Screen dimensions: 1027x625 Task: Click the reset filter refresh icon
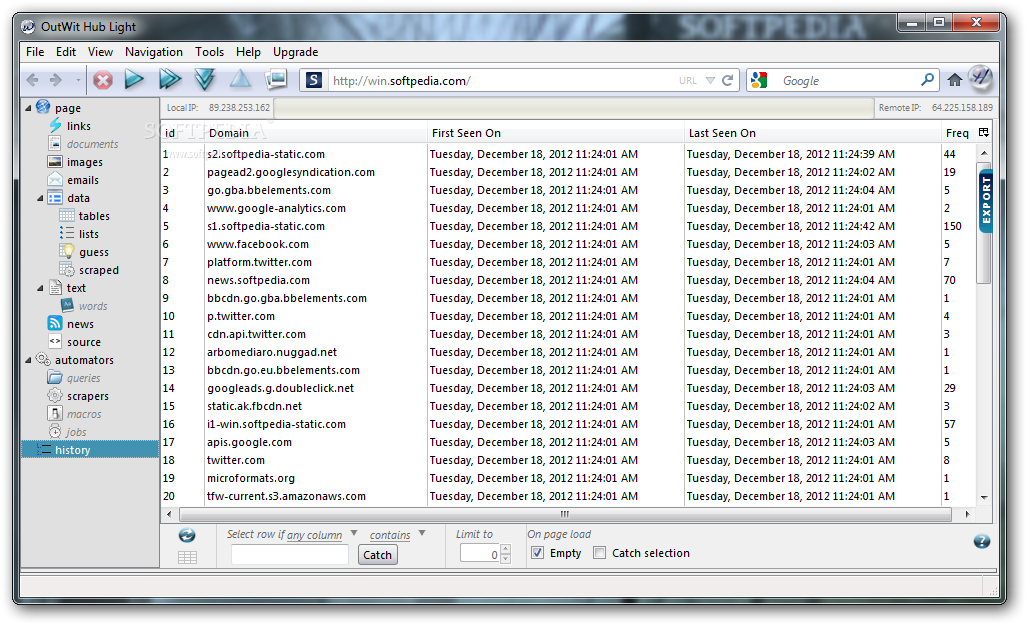(x=187, y=535)
